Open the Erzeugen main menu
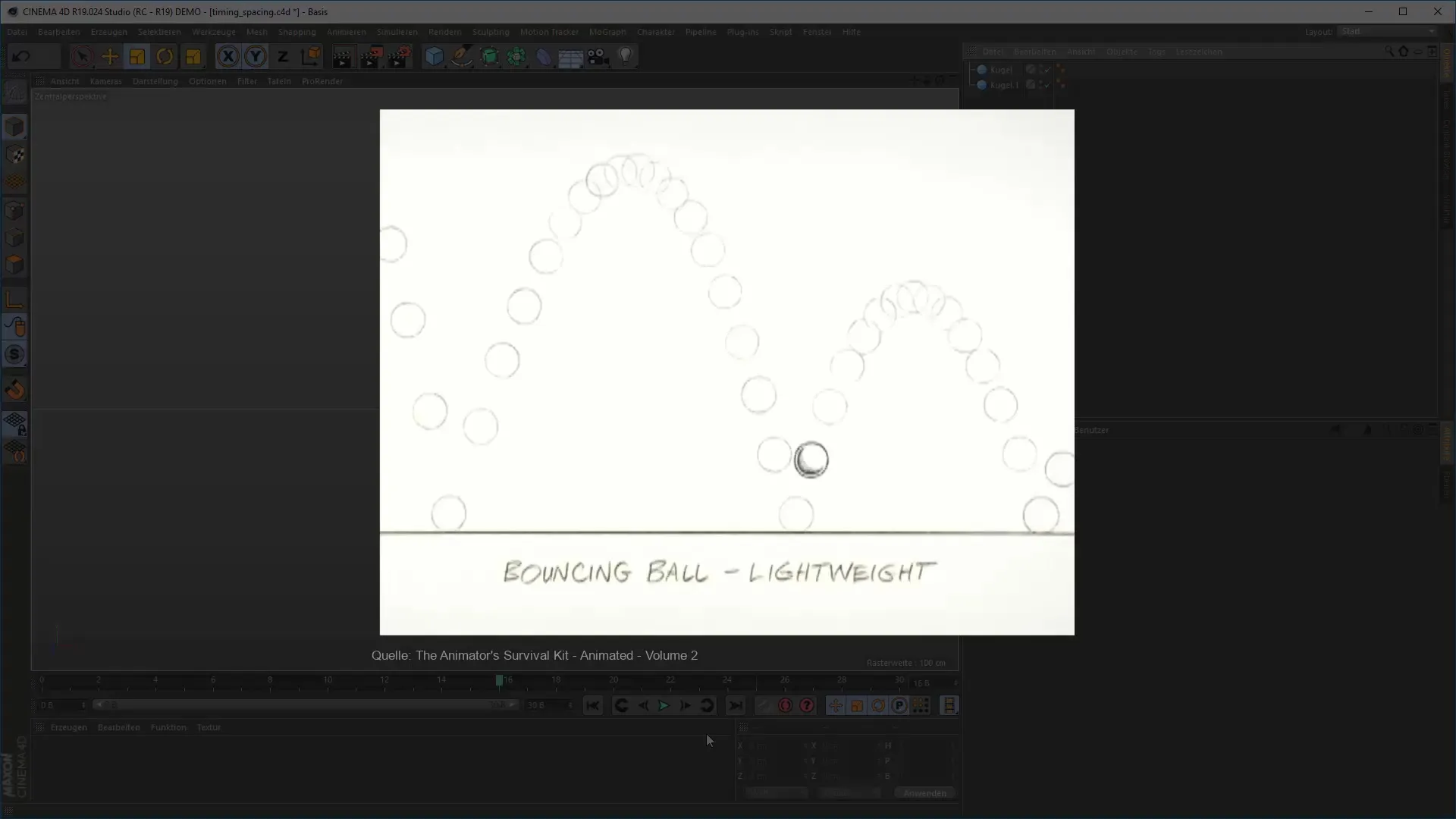The height and width of the screenshot is (819, 1456). [108, 32]
